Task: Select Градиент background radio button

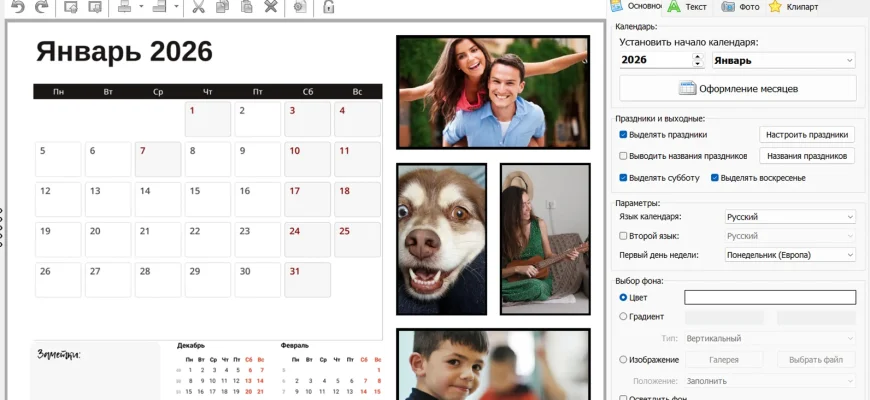Action: [x=623, y=316]
